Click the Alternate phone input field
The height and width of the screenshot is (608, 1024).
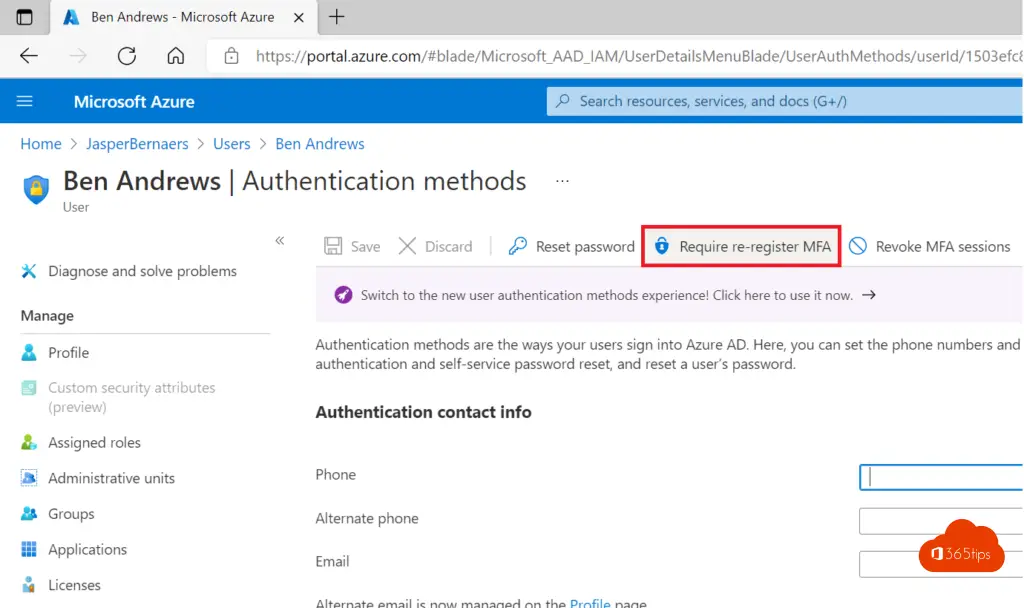941,520
